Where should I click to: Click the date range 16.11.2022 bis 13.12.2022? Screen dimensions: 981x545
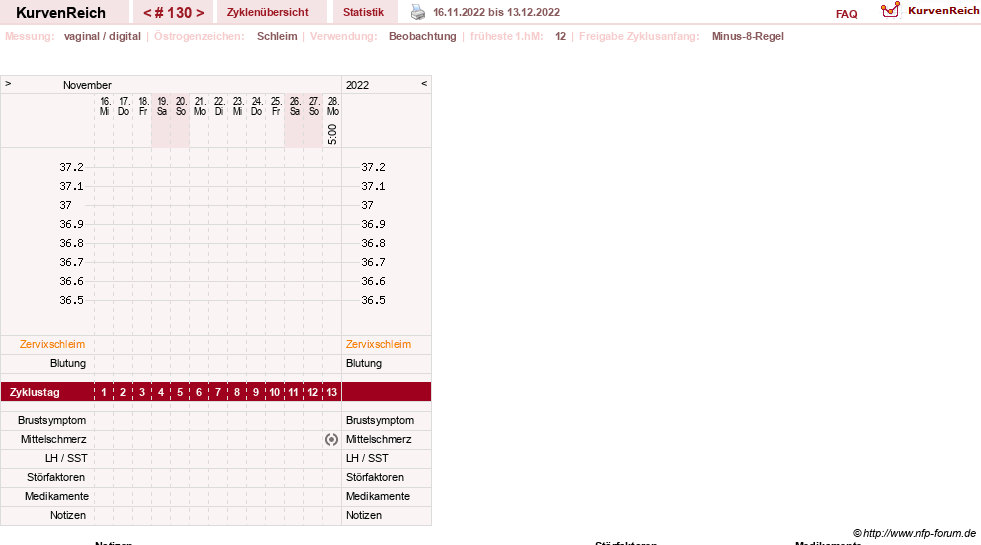point(497,12)
